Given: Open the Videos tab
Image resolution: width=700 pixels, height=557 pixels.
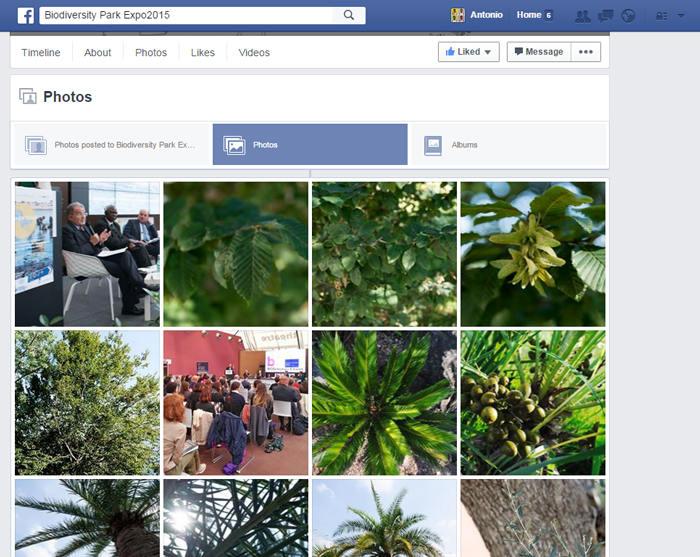Looking at the screenshot, I should pyautogui.click(x=254, y=53).
